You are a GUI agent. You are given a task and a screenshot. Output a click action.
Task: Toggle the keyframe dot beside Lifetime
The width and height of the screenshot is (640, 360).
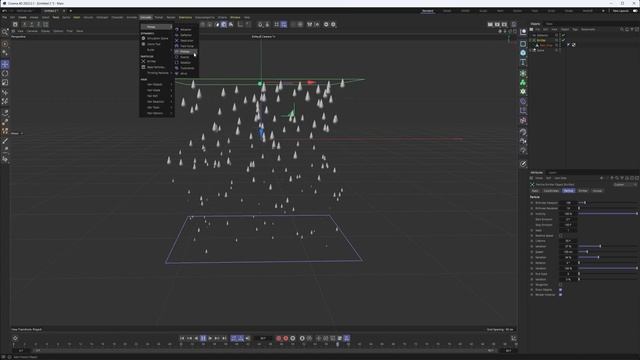tap(532, 241)
